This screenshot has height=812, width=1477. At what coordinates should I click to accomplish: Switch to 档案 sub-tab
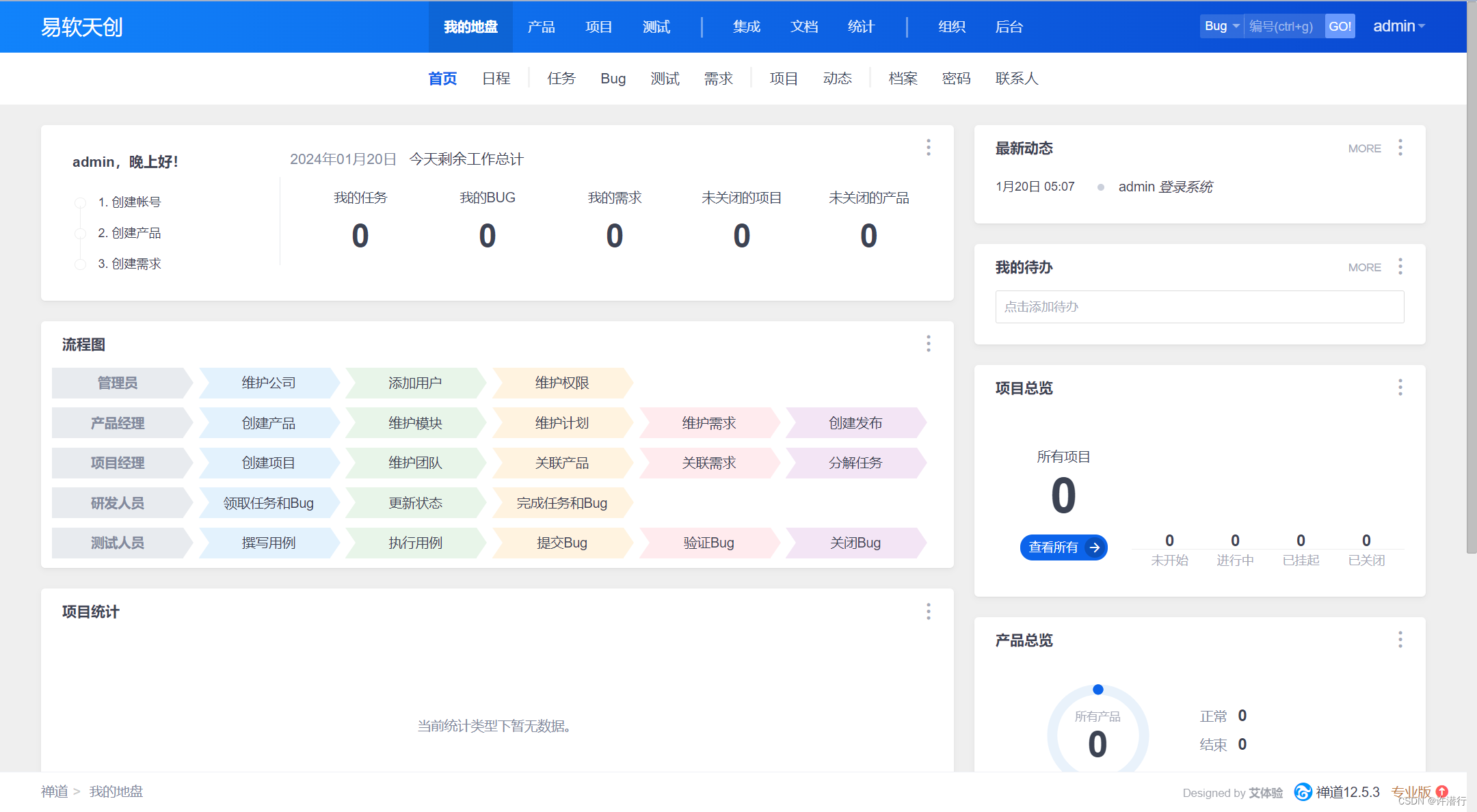click(x=903, y=79)
